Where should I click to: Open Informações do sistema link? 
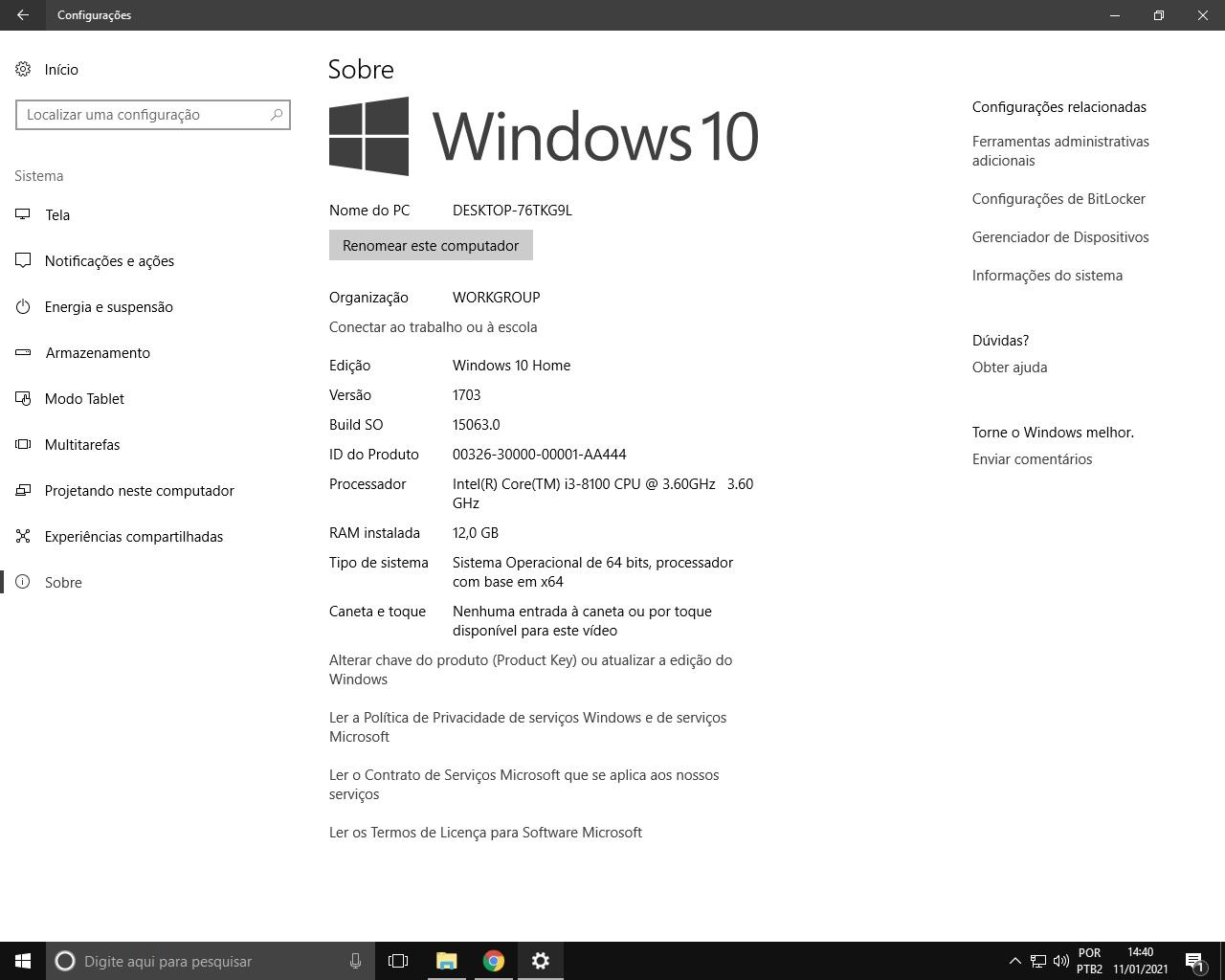[x=1047, y=276]
